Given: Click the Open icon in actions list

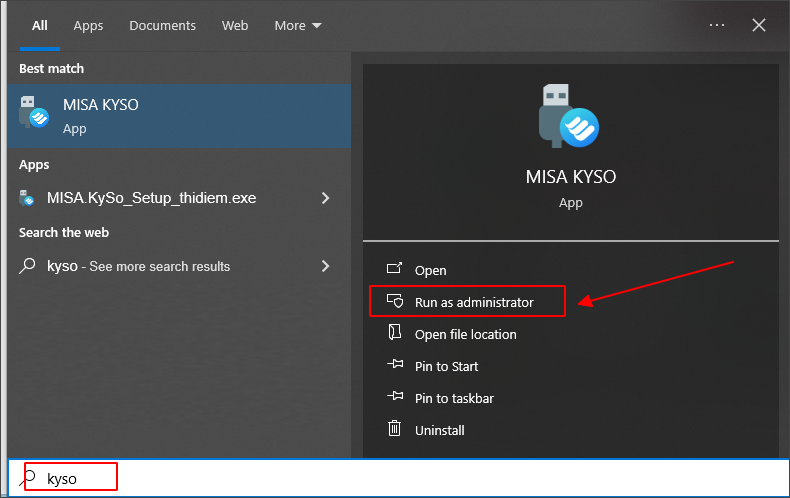Looking at the screenshot, I should tap(395, 270).
